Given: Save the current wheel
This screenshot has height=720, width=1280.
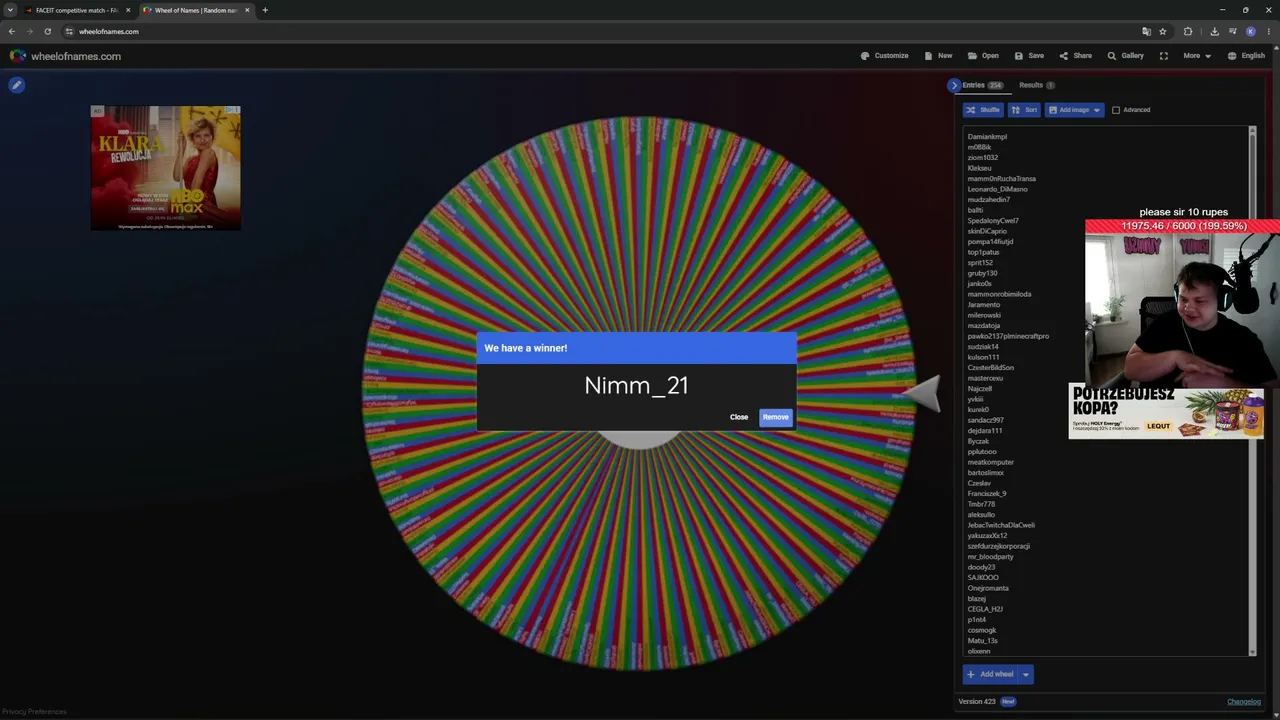Looking at the screenshot, I should pos(1029,56).
